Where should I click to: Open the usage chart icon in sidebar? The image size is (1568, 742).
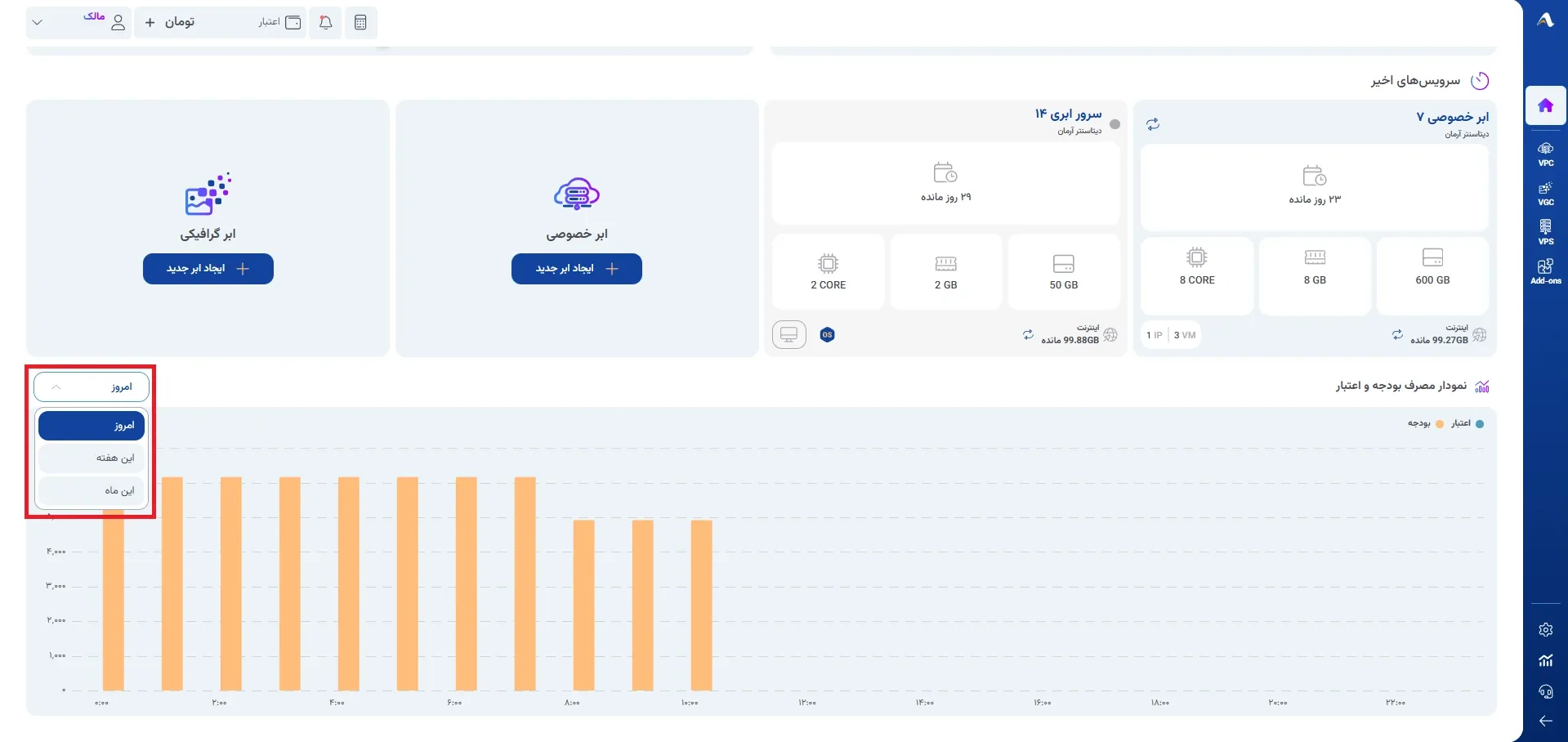click(x=1545, y=660)
